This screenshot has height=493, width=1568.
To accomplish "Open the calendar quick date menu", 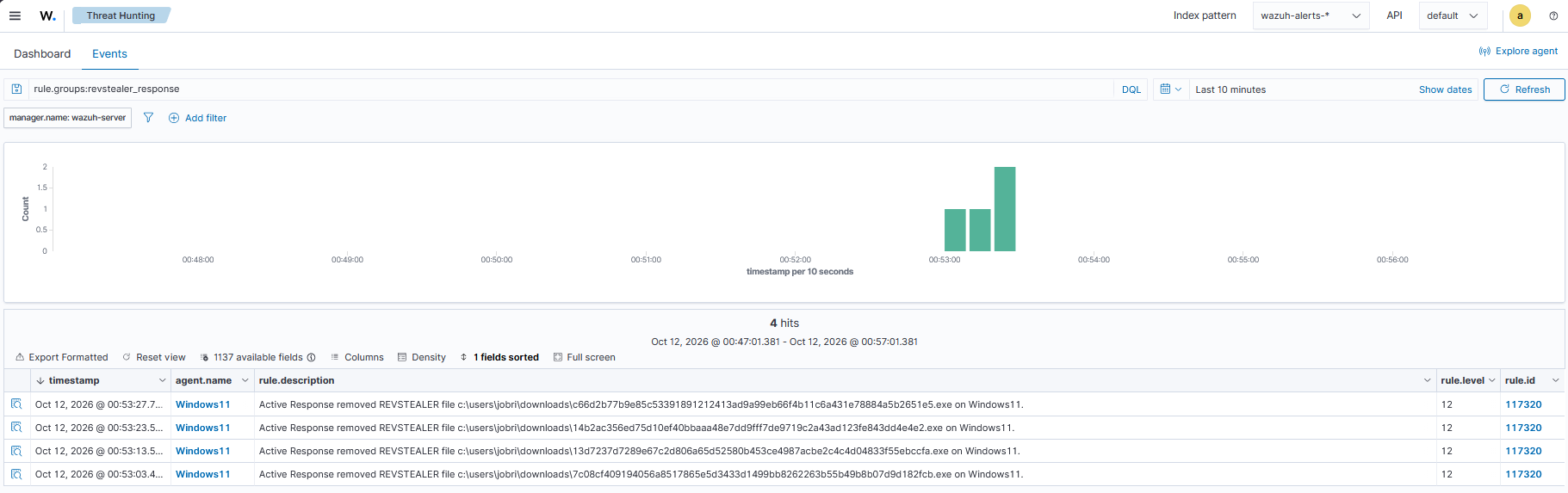I will tap(1170, 89).
